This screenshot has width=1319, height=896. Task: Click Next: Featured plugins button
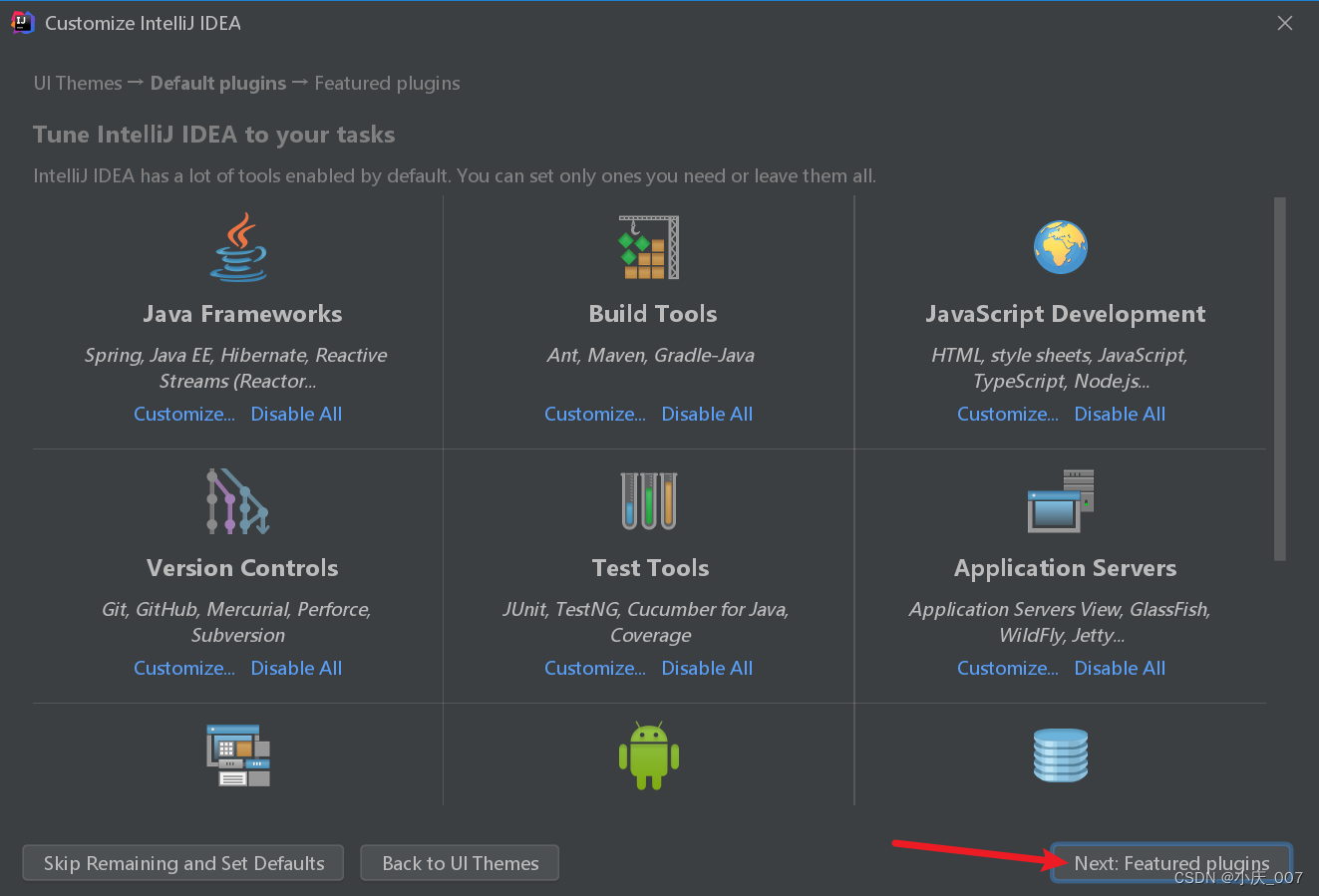pos(1170,863)
